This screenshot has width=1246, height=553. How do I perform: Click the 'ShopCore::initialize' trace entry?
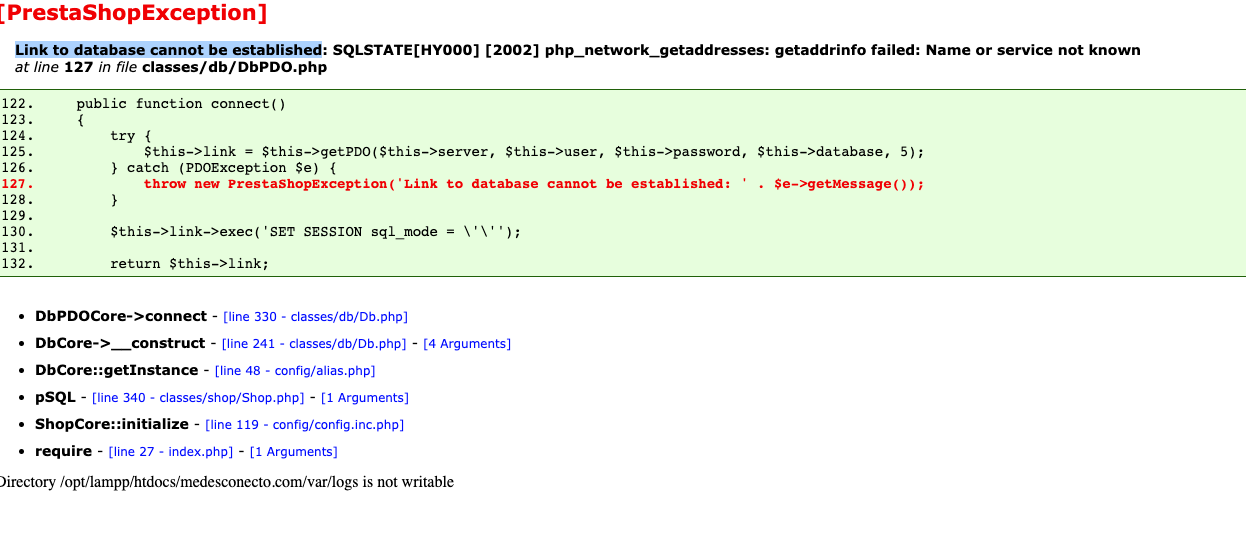tap(111, 424)
